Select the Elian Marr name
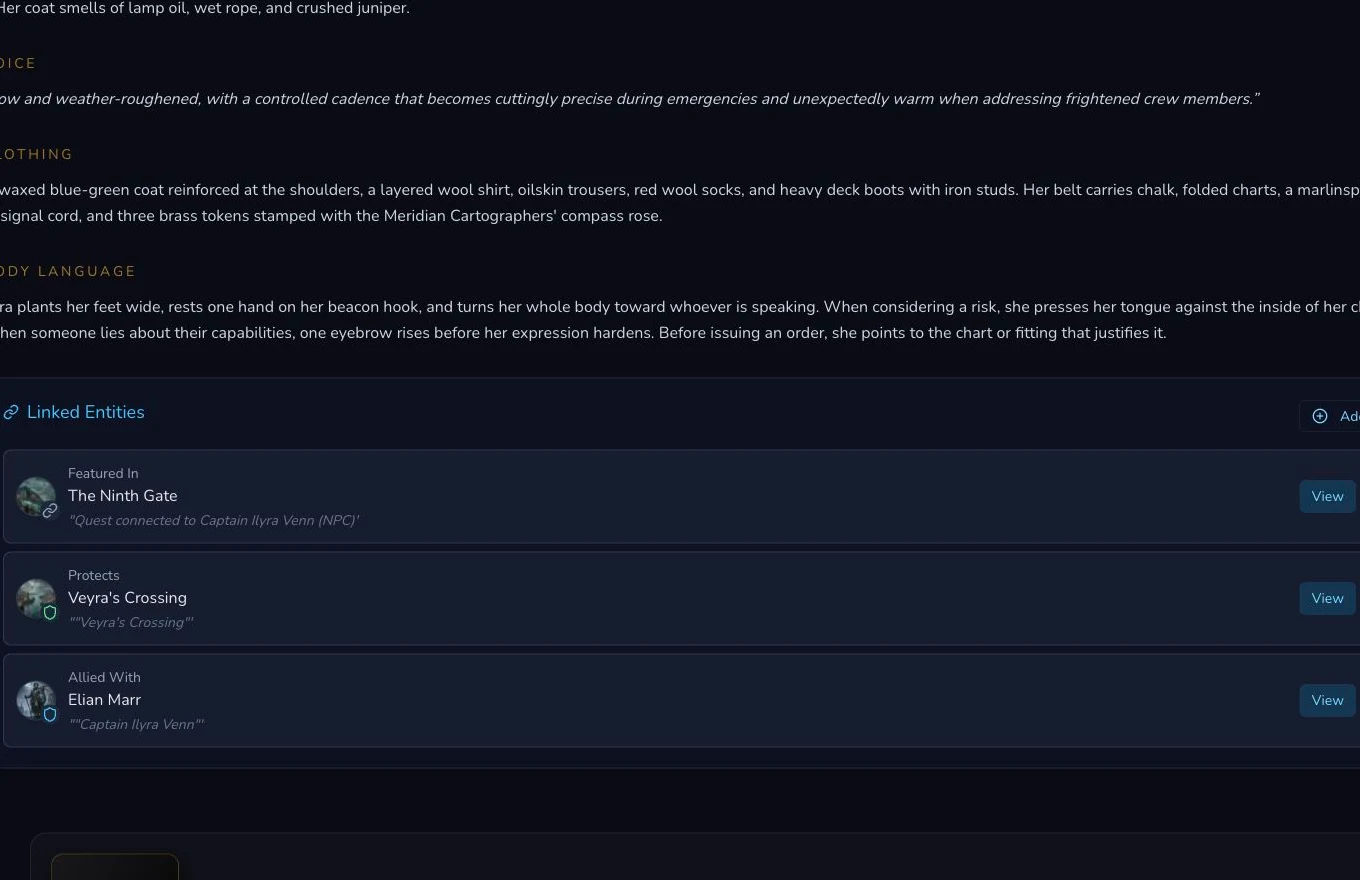 click(104, 700)
